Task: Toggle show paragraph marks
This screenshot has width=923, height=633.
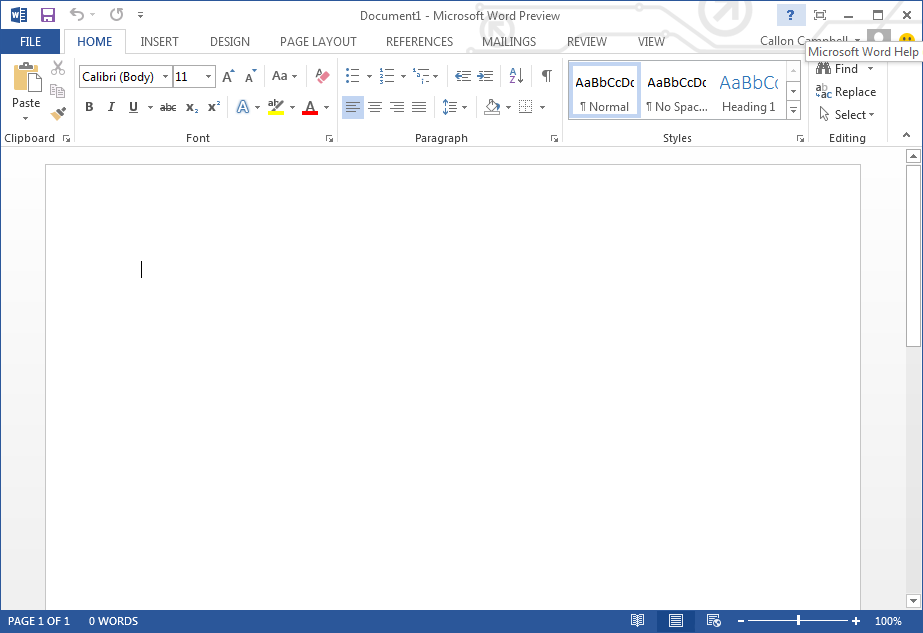Action: click(x=546, y=76)
